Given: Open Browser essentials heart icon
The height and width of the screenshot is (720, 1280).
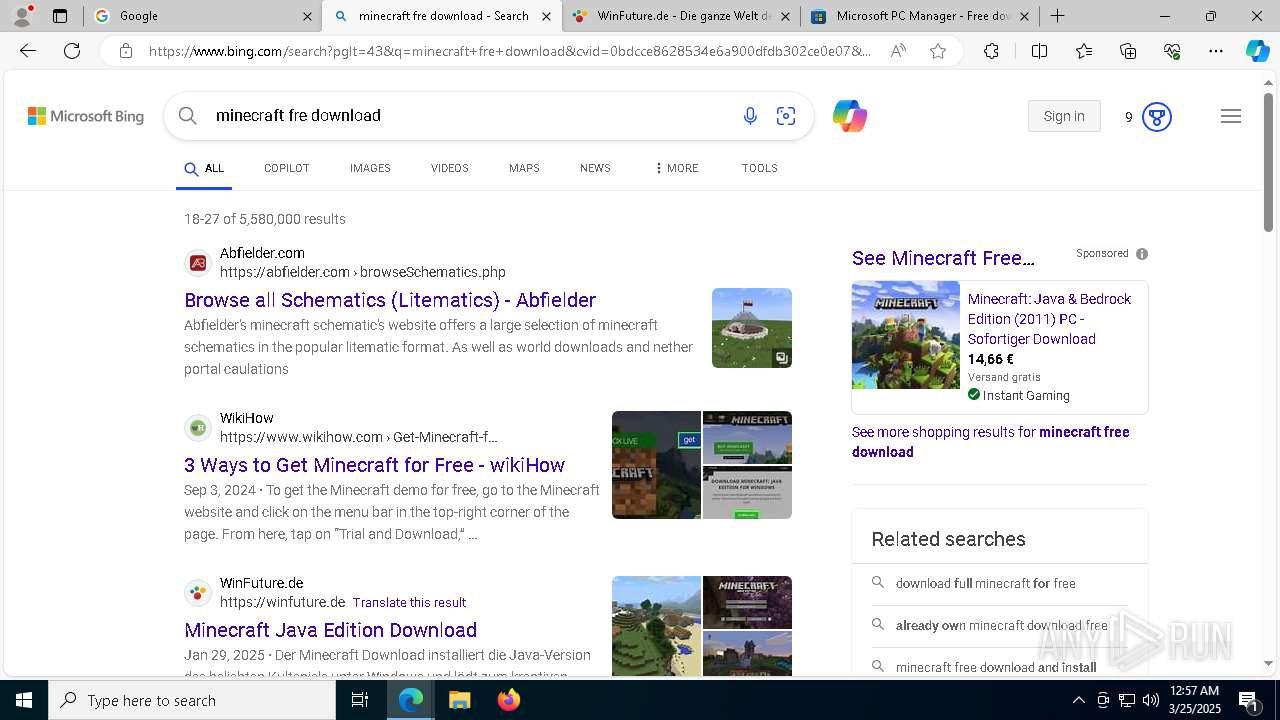Looking at the screenshot, I should 1172,51.
